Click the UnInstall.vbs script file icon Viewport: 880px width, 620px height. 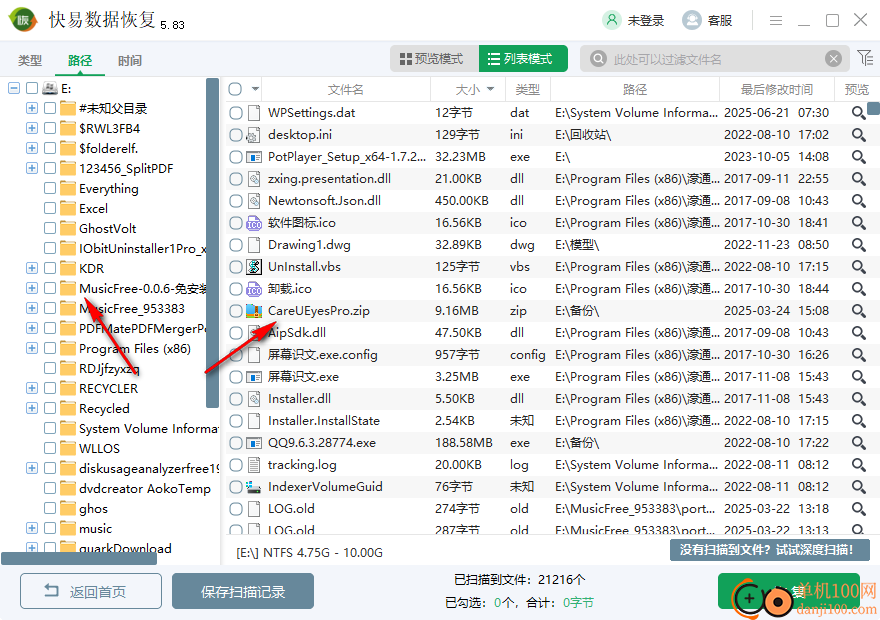[x=254, y=267]
